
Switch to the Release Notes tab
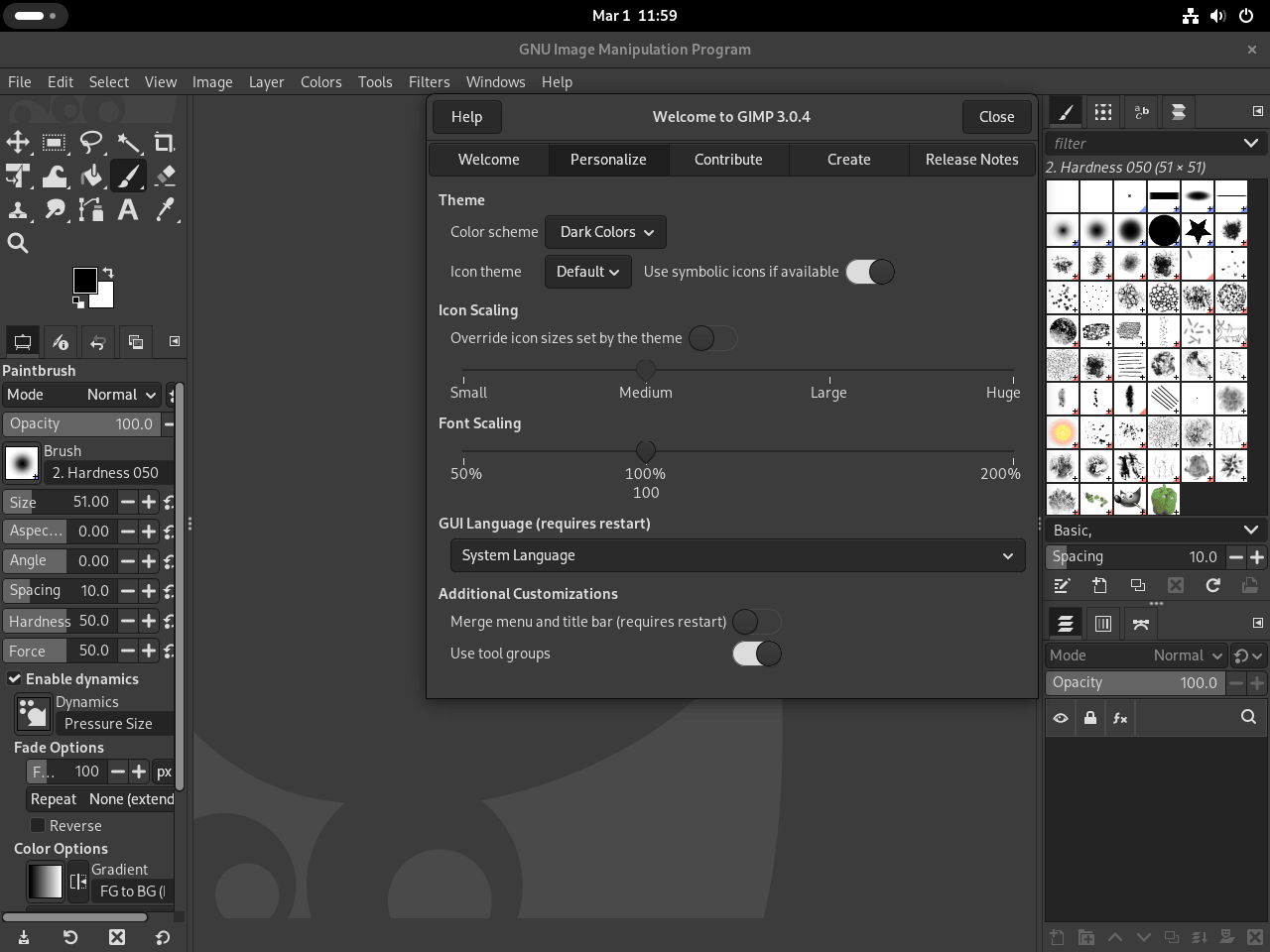click(x=971, y=159)
